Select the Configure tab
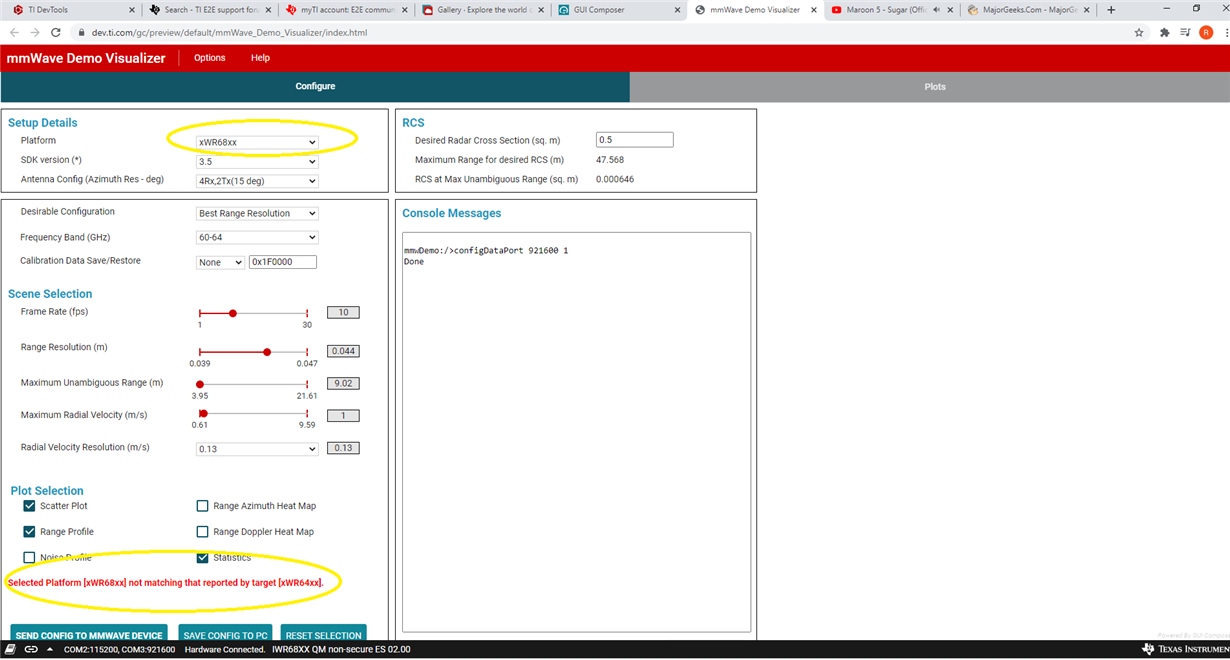1230x660 pixels. pos(315,87)
